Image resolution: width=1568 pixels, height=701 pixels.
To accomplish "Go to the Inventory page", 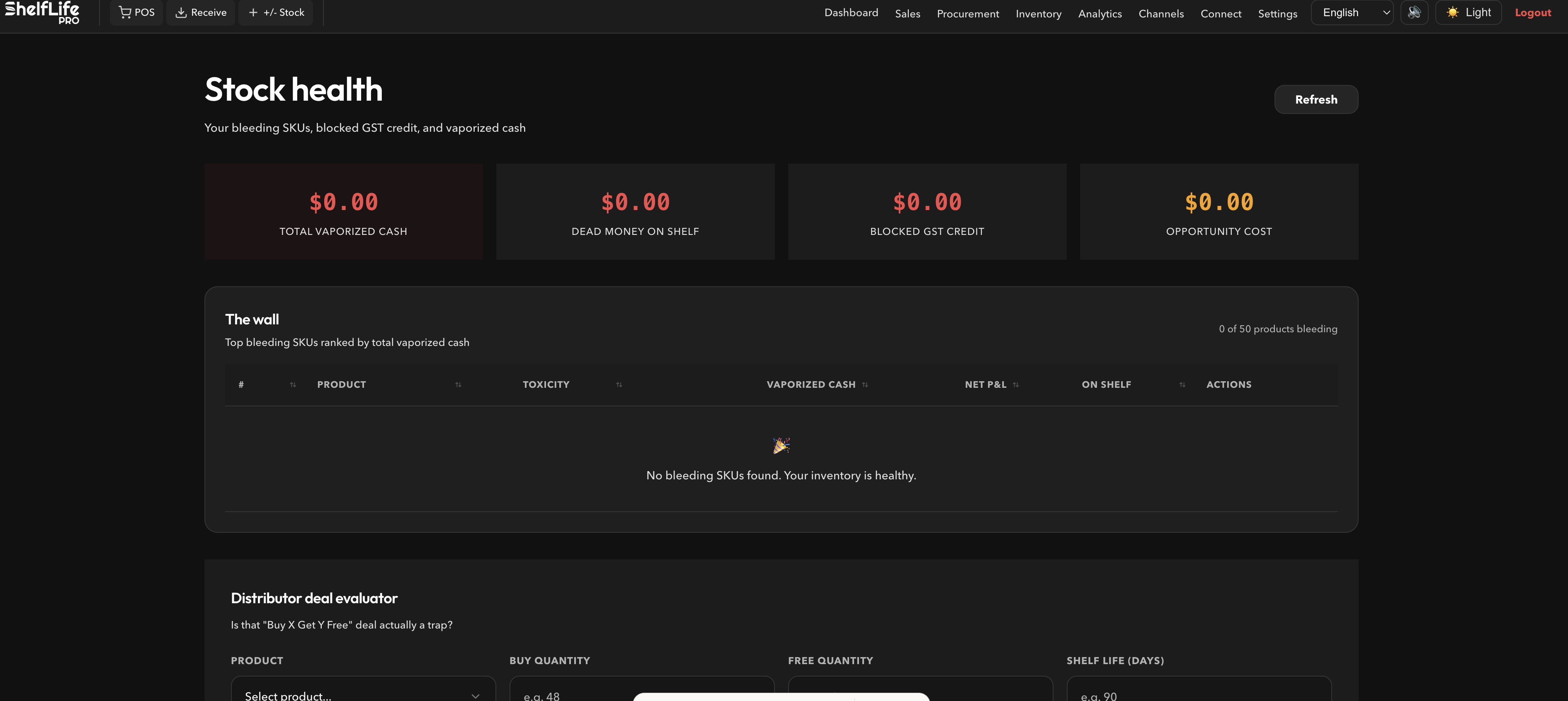I will click(x=1038, y=13).
